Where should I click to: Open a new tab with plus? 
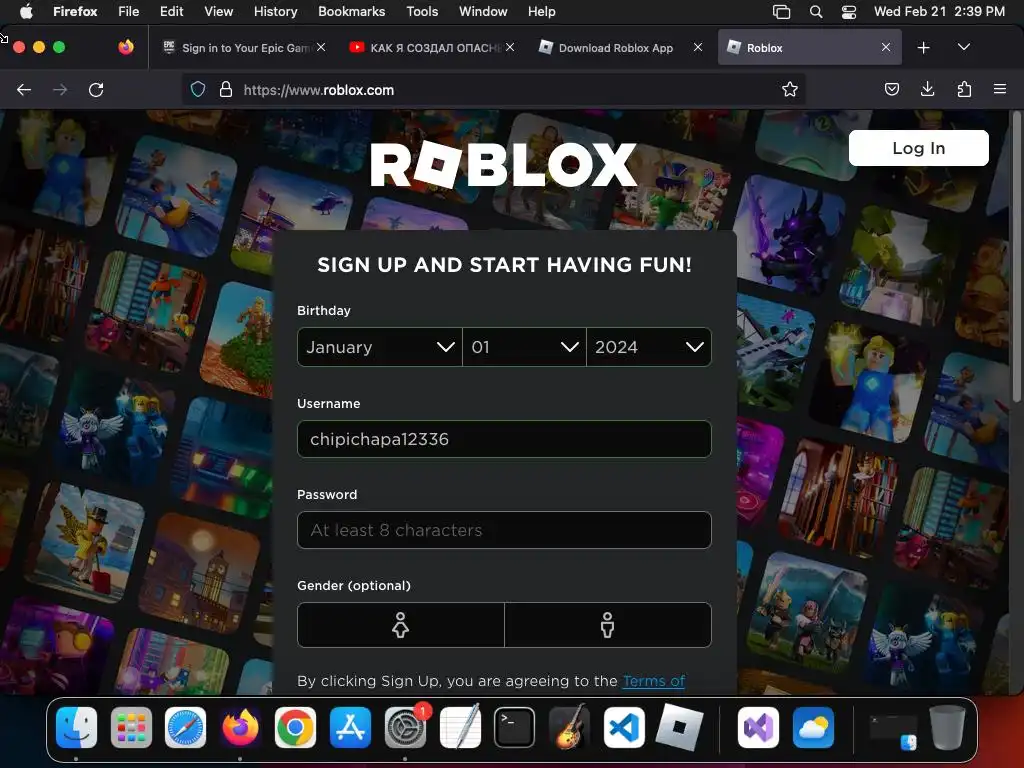coord(923,48)
